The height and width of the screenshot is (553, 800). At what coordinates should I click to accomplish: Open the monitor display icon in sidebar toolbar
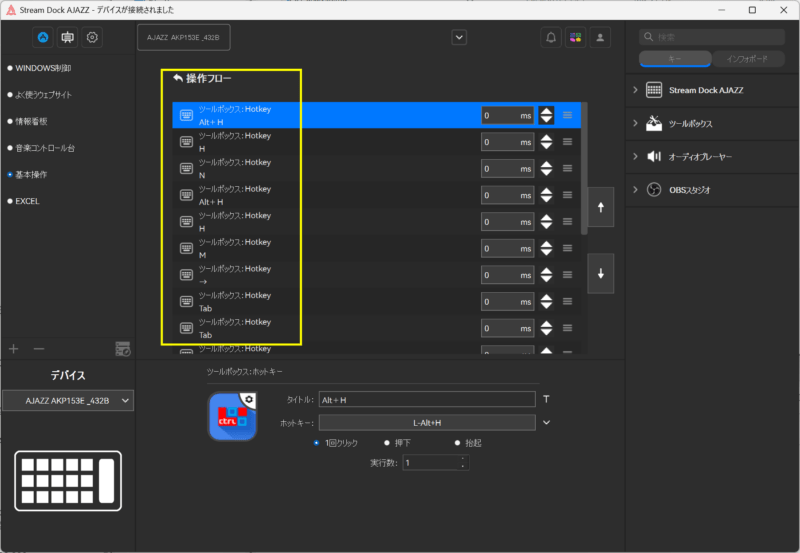coord(67,37)
